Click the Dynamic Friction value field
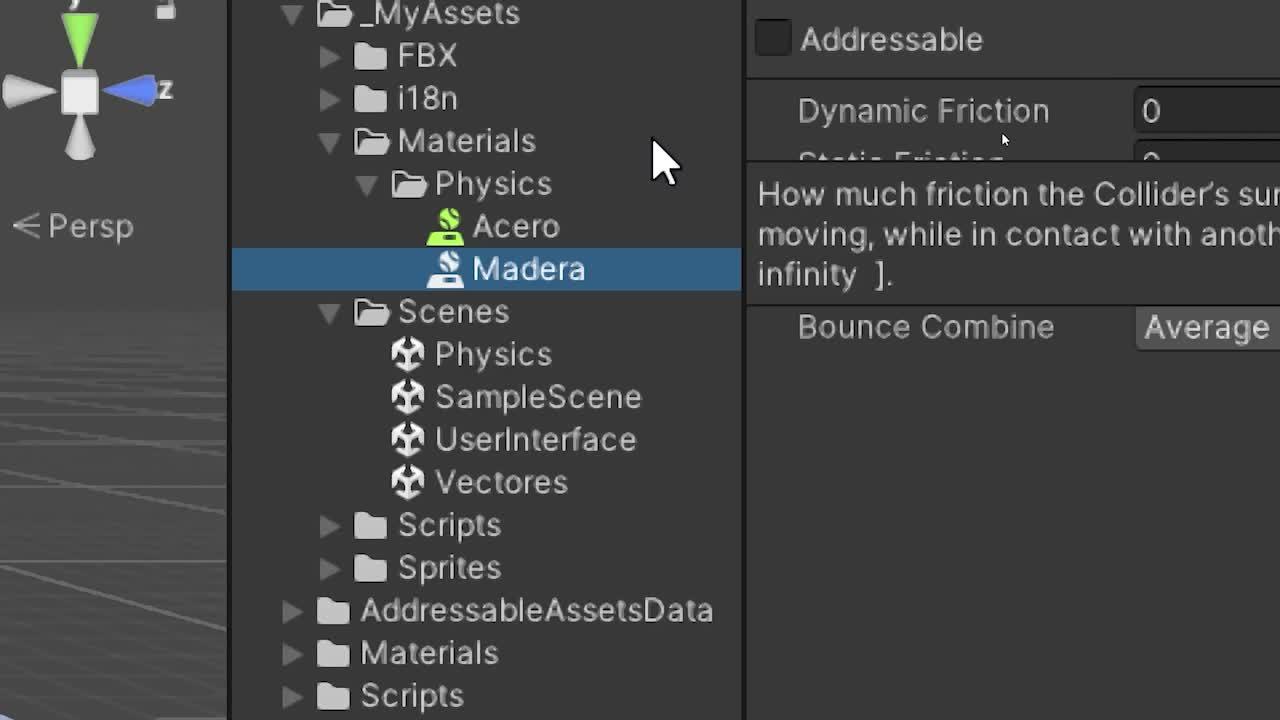This screenshot has height=720, width=1280. tap(1207, 111)
